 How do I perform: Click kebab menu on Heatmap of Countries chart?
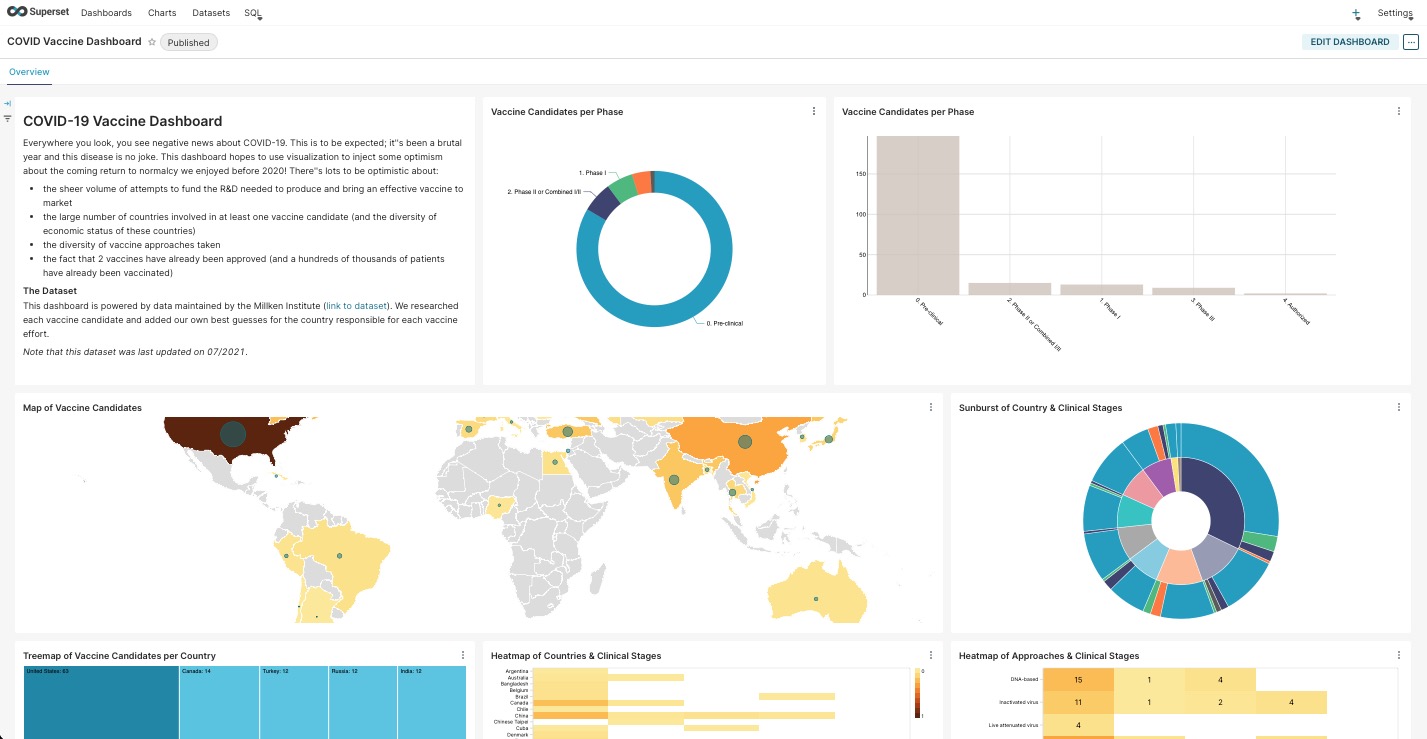(931, 654)
